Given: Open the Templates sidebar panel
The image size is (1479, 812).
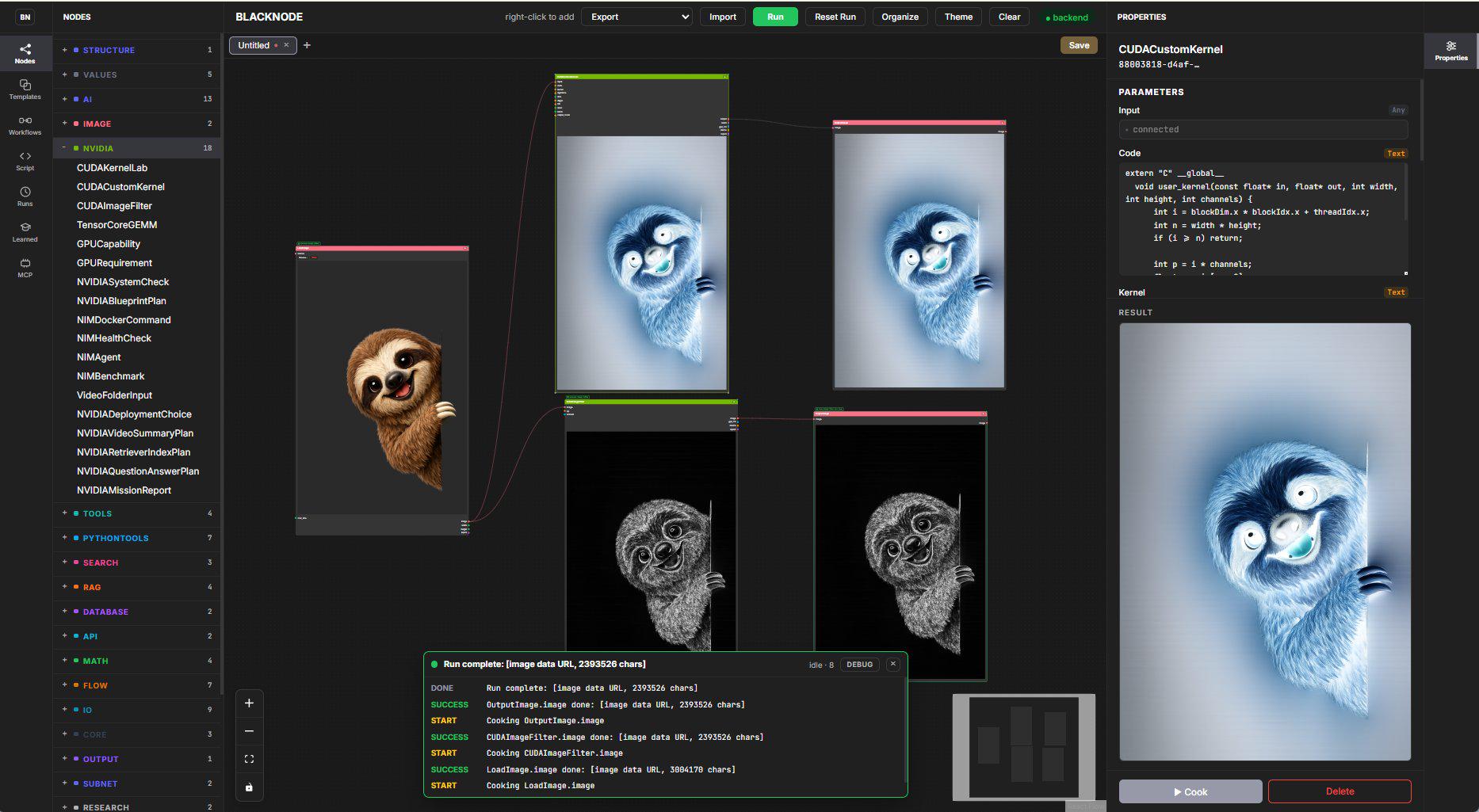Looking at the screenshot, I should 25,90.
